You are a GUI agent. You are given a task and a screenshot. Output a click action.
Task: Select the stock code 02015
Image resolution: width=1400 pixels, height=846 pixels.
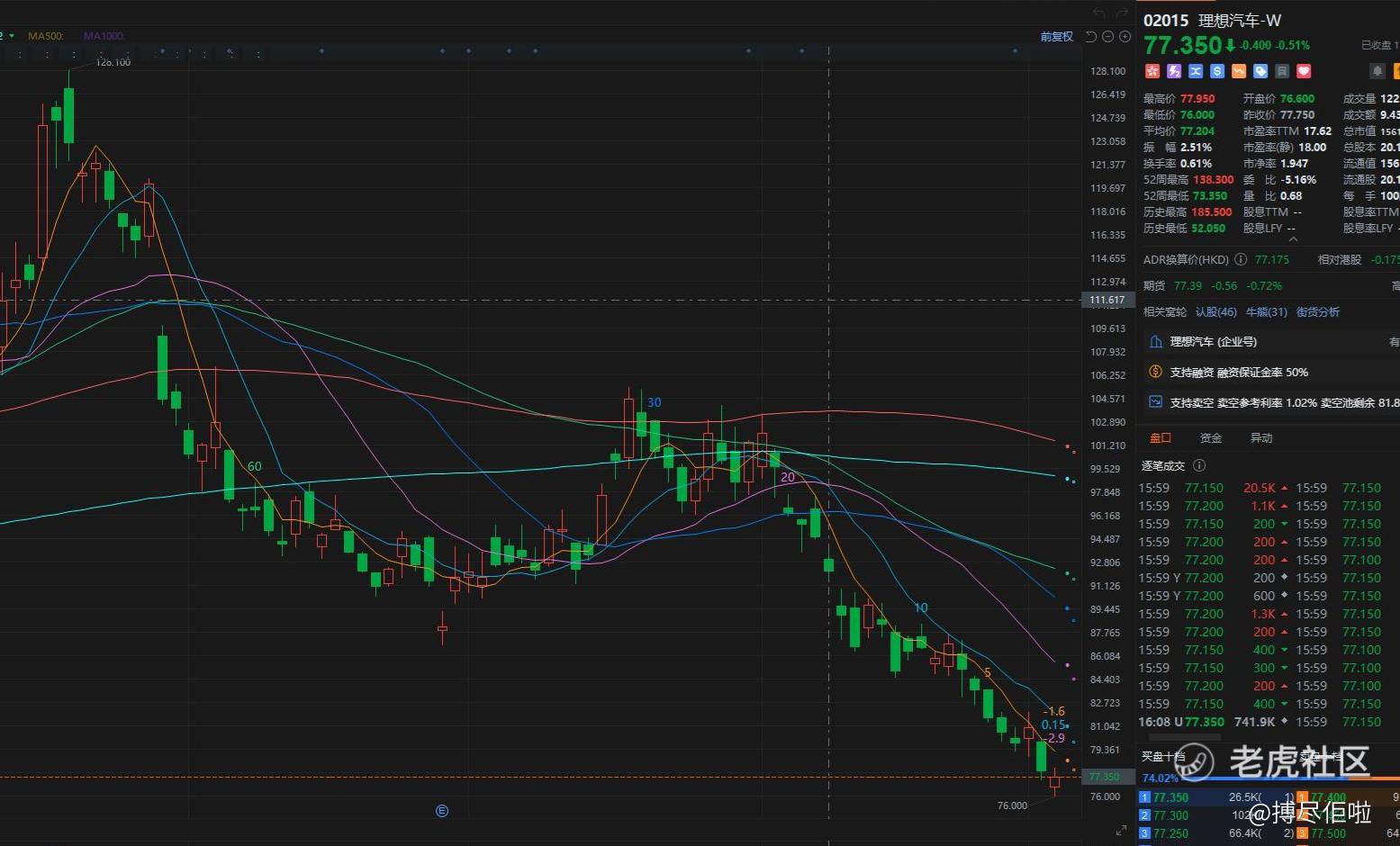click(x=1166, y=21)
